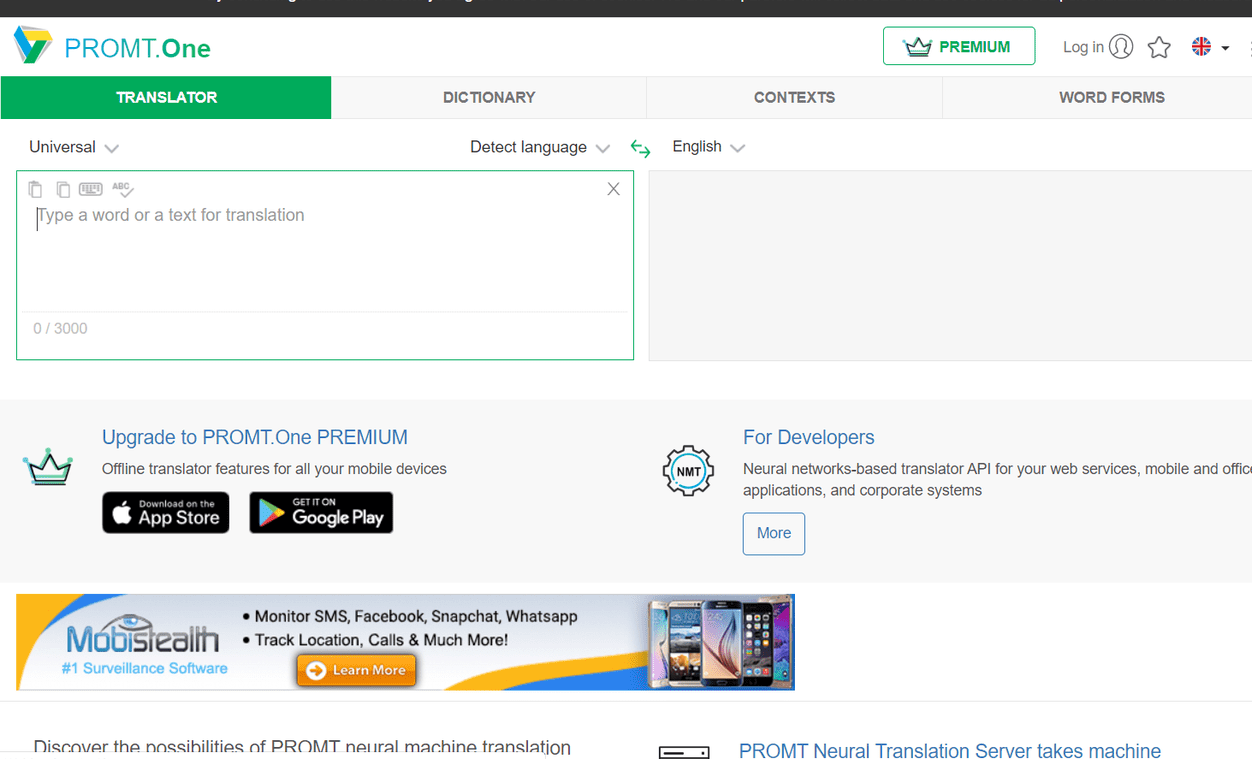
Task: Open the Detect language dropdown
Action: [x=540, y=147]
